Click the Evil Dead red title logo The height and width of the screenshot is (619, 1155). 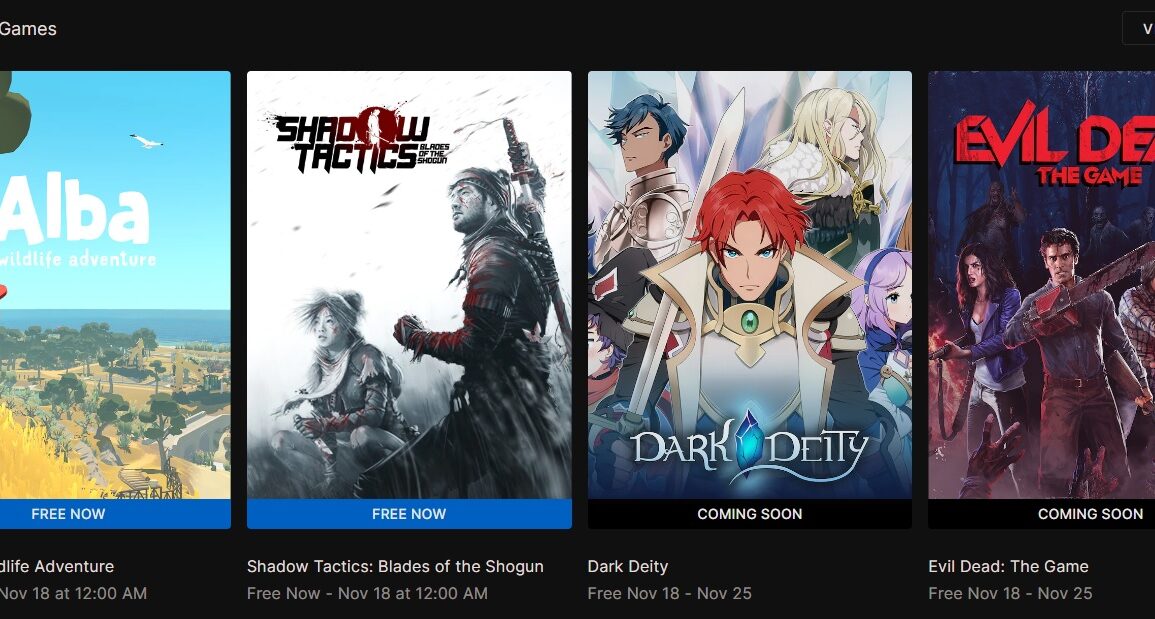point(1055,153)
